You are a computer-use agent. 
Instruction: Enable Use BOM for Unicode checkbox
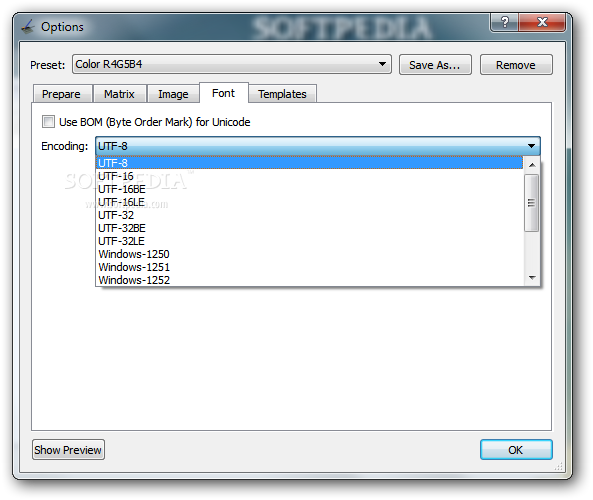(48, 122)
